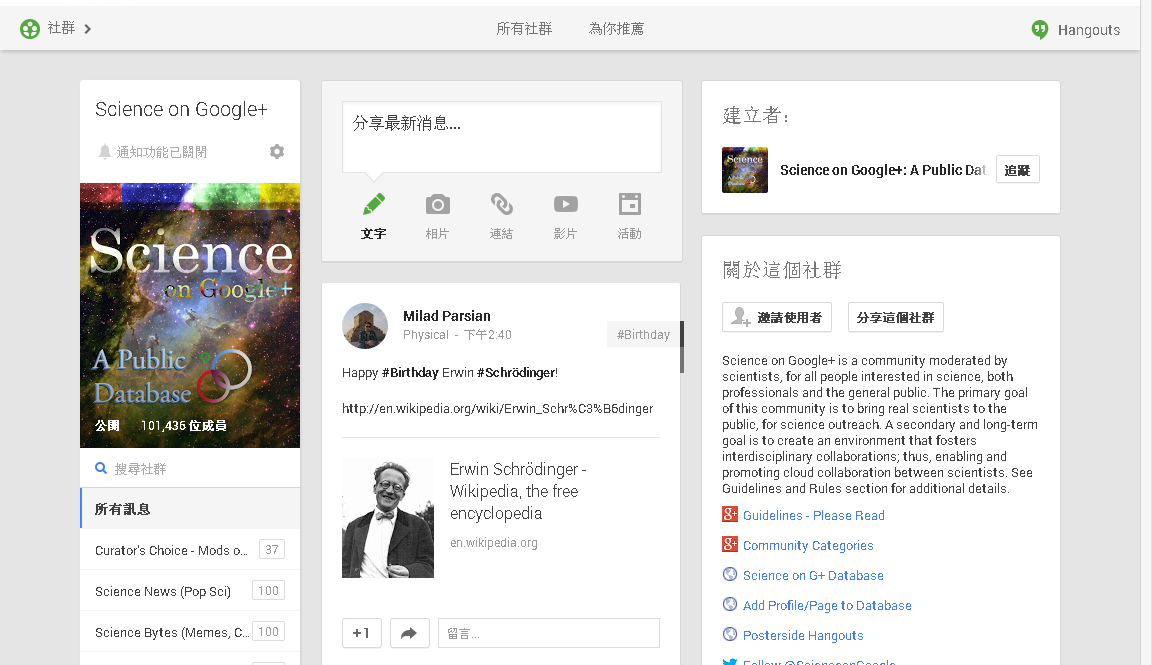Click the #Birthday hashtag tag

pyautogui.click(x=643, y=335)
